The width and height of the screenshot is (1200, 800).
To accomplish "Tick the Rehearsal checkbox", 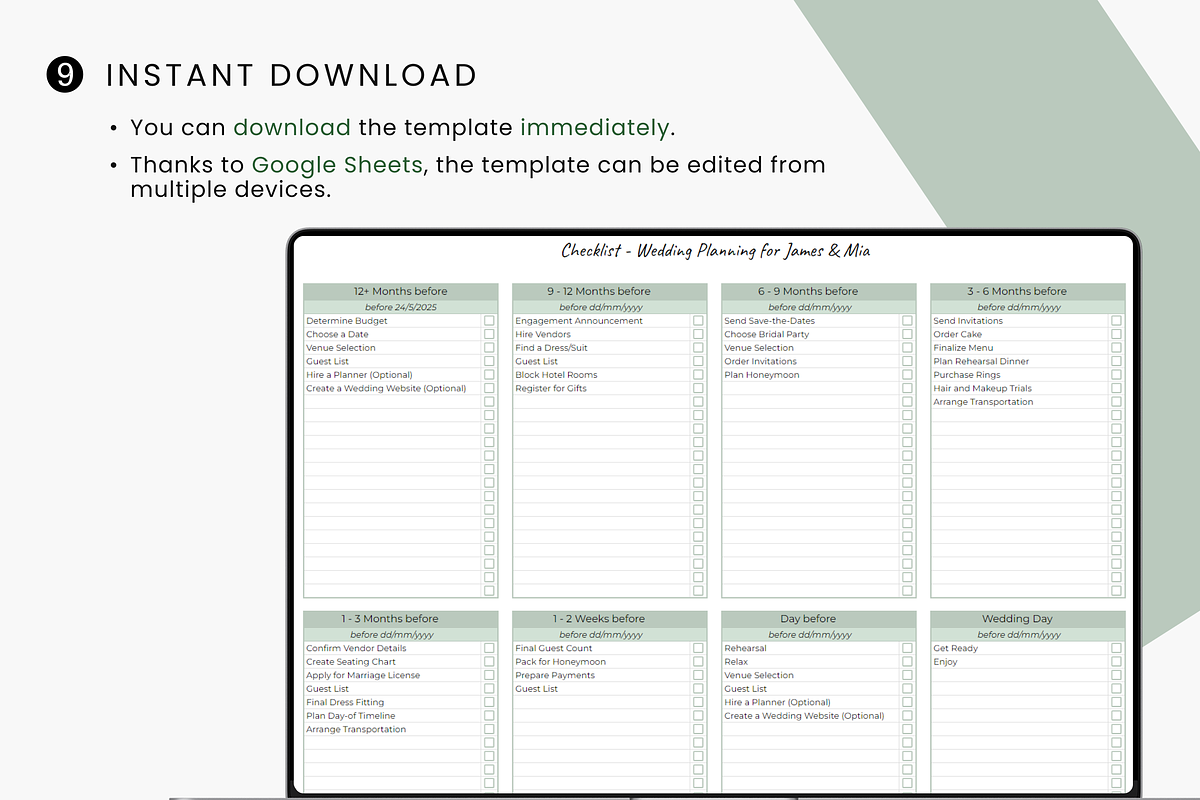I will coord(907,648).
